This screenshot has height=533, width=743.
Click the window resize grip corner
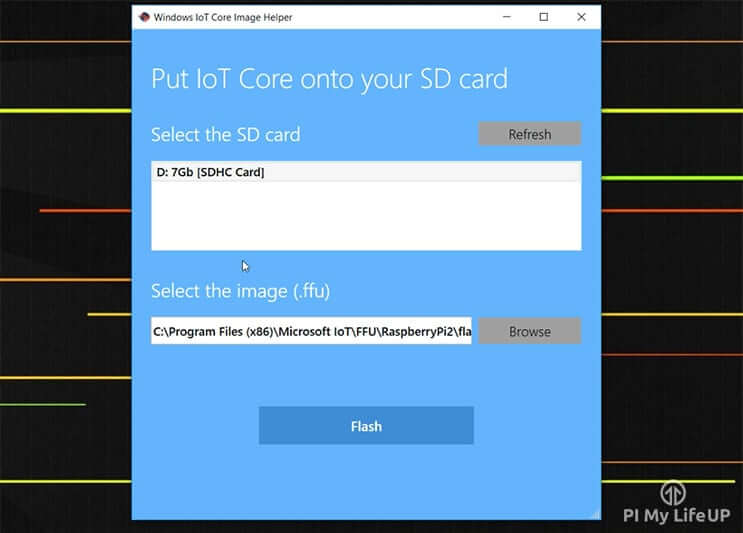click(596, 515)
